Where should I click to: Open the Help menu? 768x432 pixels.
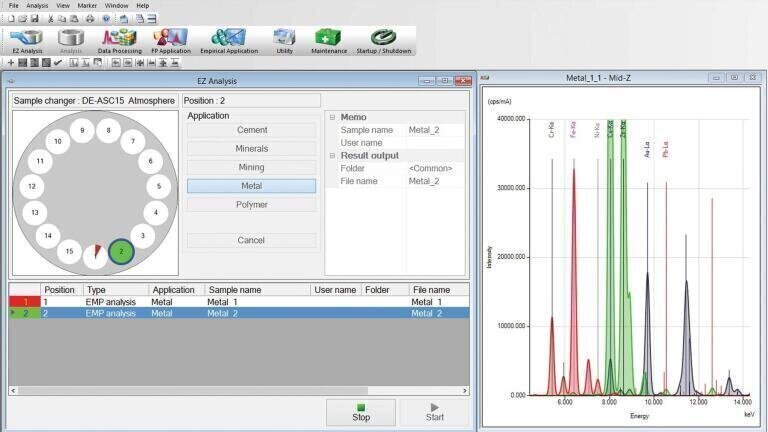click(143, 5)
